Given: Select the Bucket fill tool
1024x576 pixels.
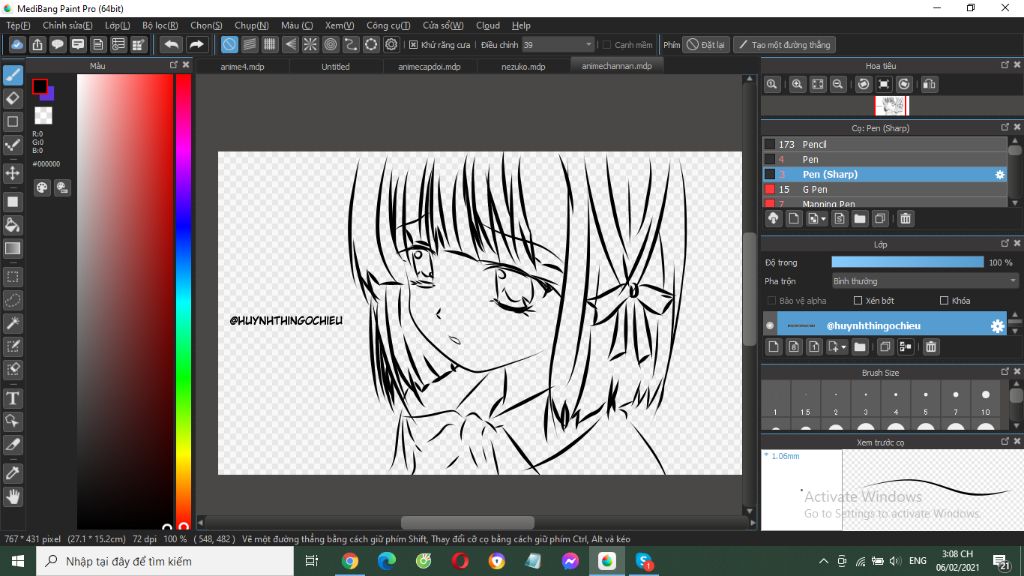Looking at the screenshot, I should tap(13, 225).
